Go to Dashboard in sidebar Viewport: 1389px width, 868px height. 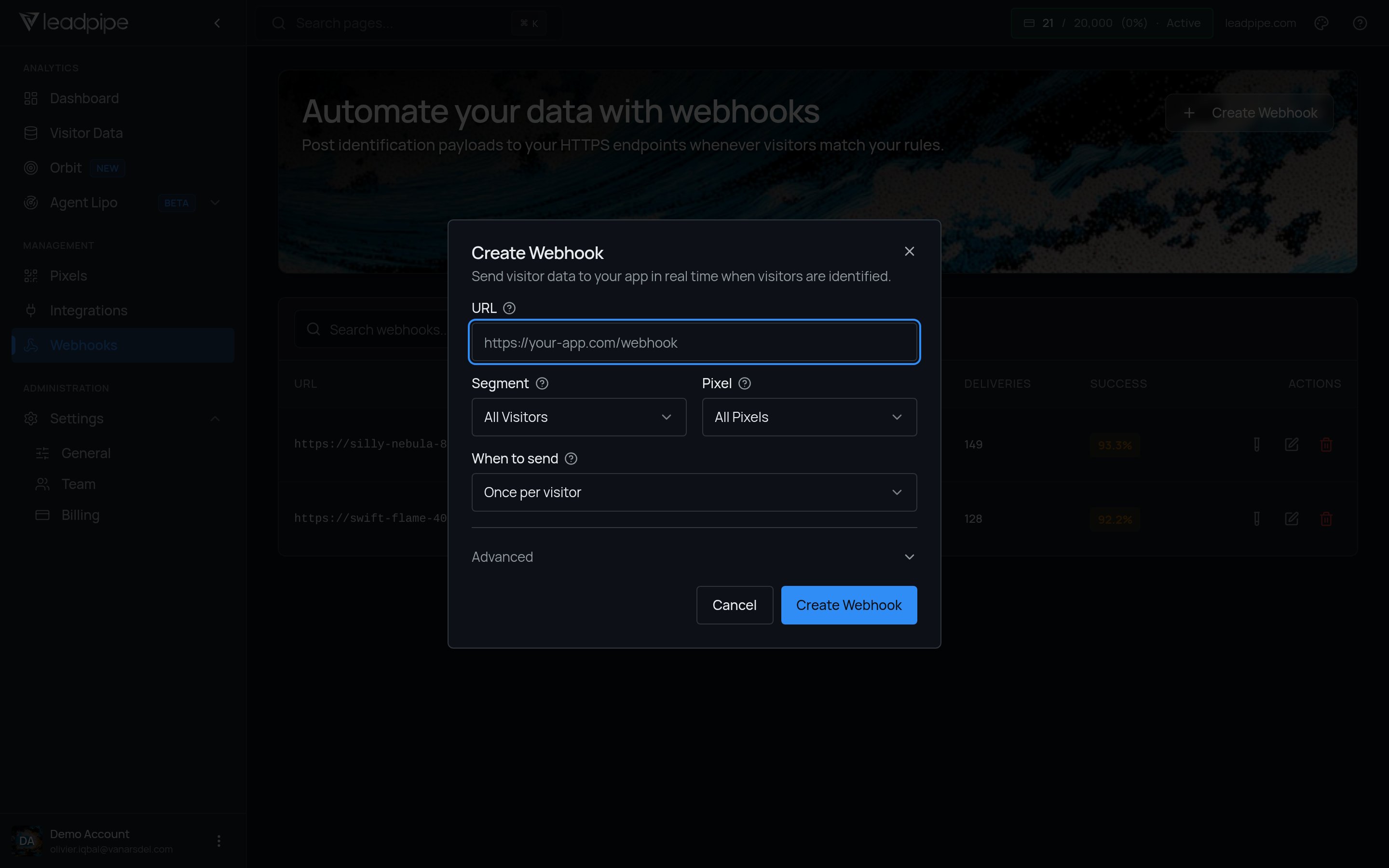[x=123, y=98]
